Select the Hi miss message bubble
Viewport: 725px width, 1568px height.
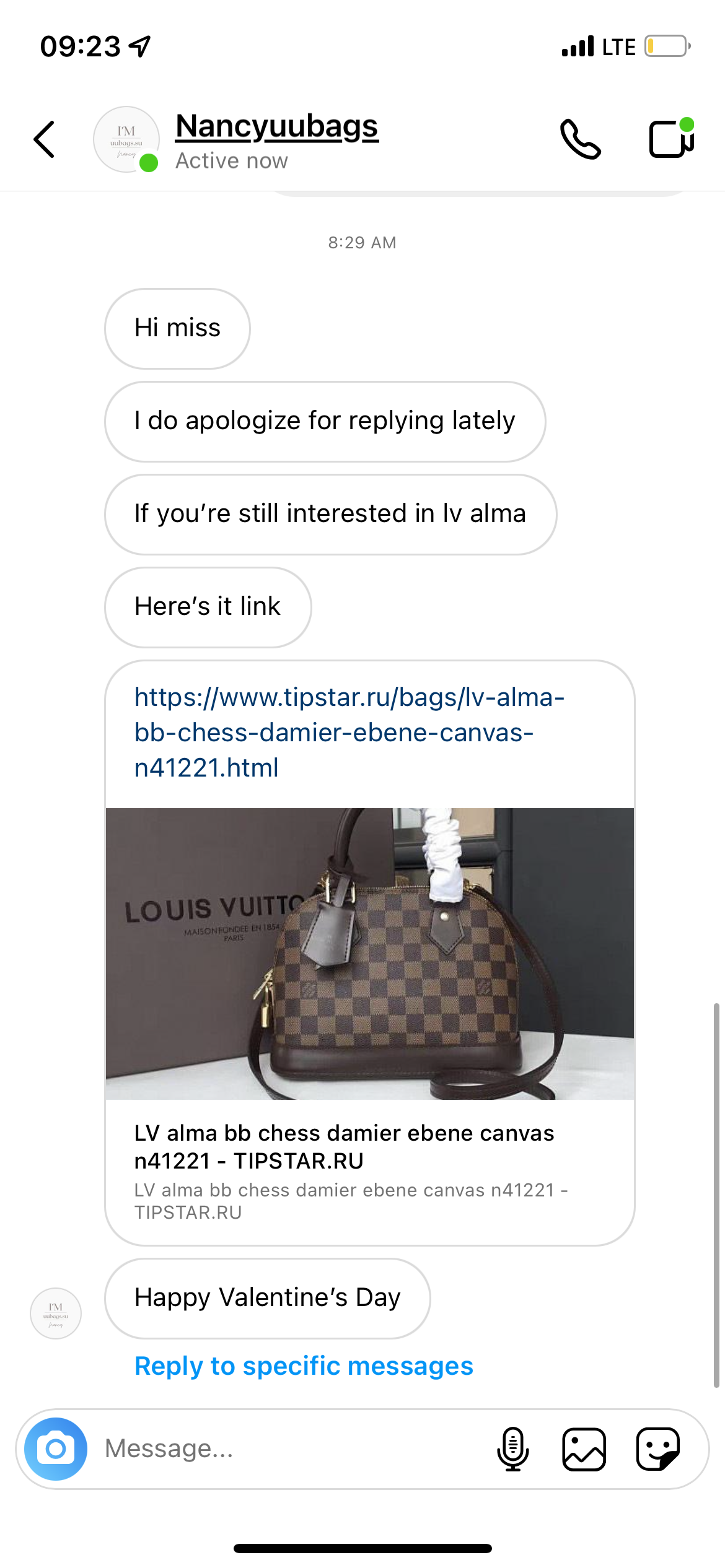pyautogui.click(x=177, y=328)
